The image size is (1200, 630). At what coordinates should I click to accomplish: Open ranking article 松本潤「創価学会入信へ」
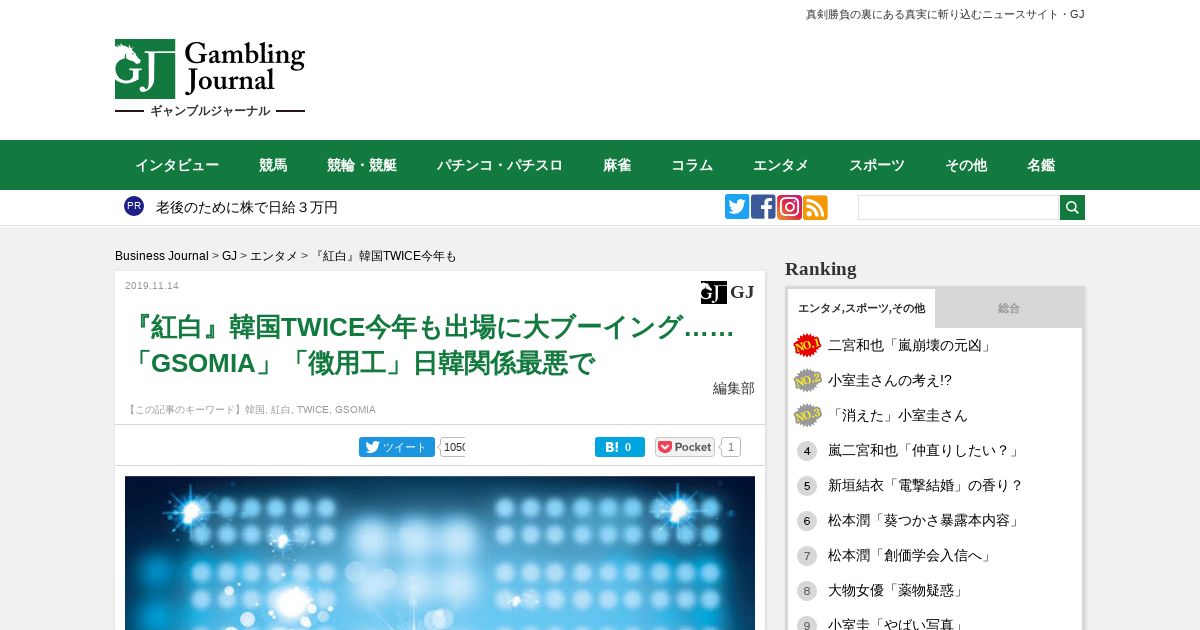pyautogui.click(x=911, y=556)
